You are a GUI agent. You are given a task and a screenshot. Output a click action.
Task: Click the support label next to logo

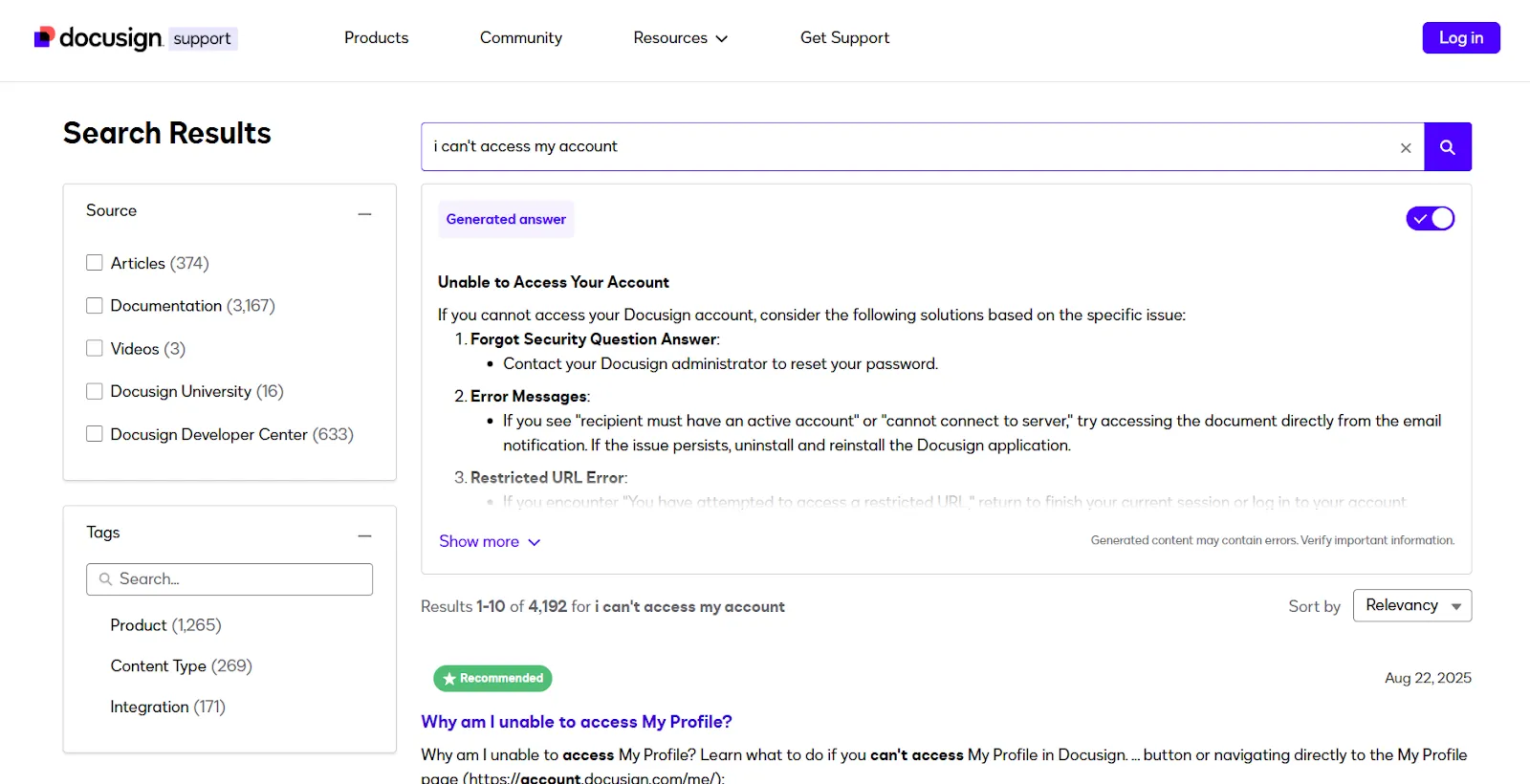coord(202,38)
